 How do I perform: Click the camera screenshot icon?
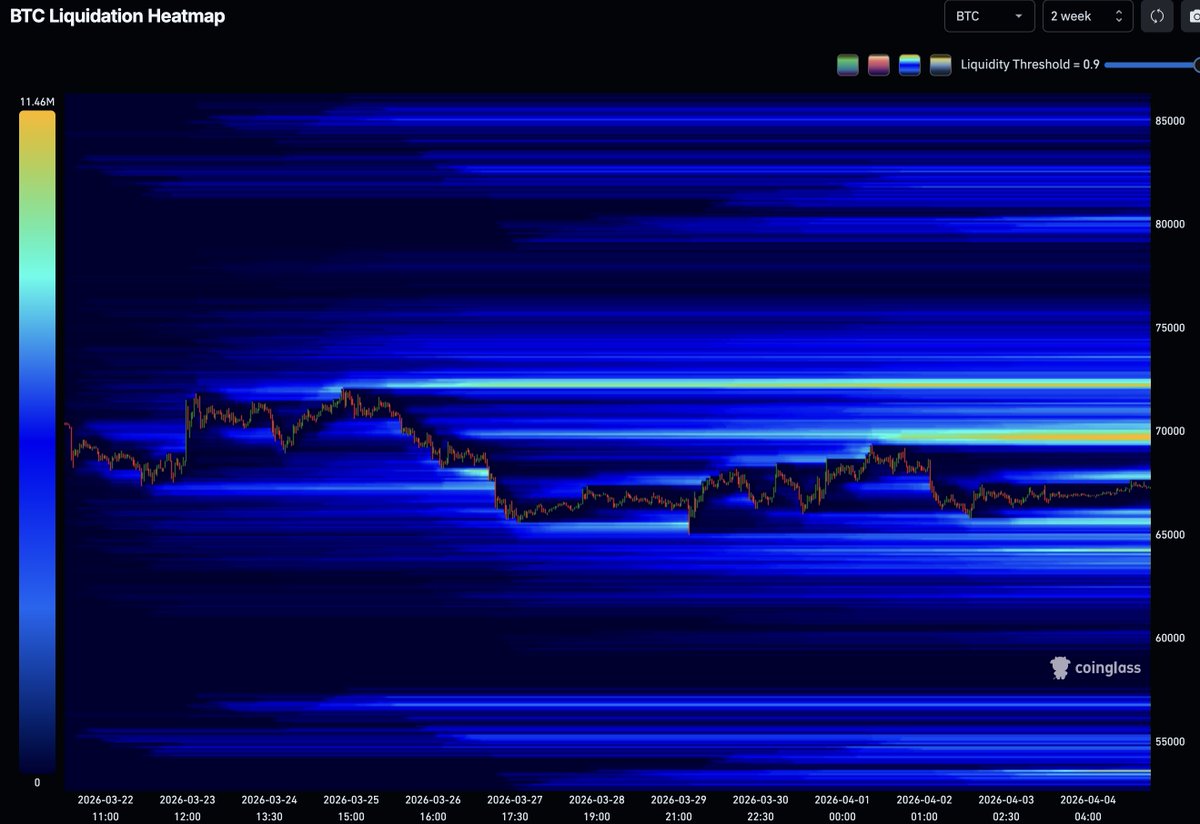tap(1191, 16)
